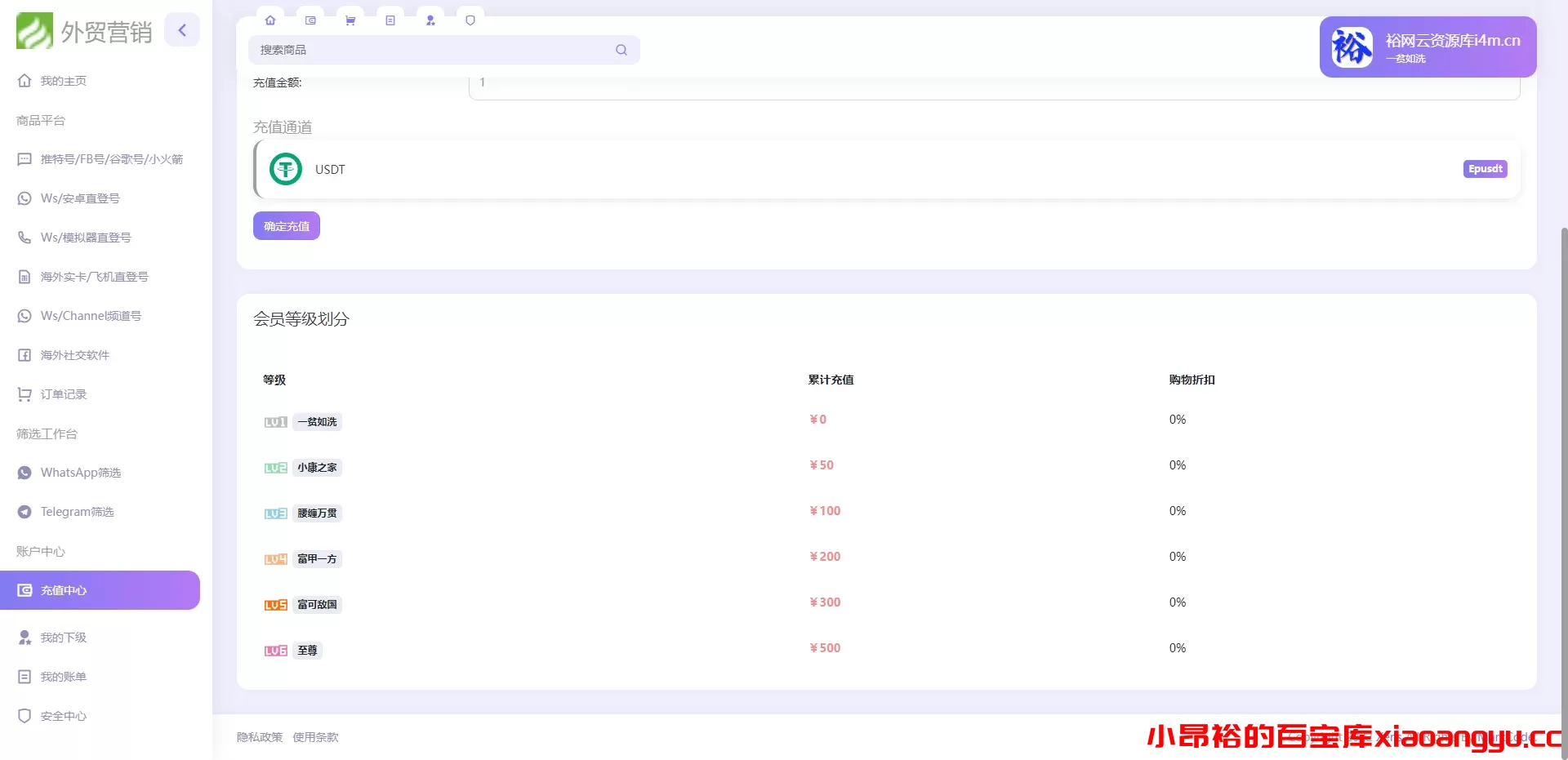This screenshot has width=1568, height=760.
Task: Open the shopping cart icon in top toolbar
Action: click(x=350, y=20)
